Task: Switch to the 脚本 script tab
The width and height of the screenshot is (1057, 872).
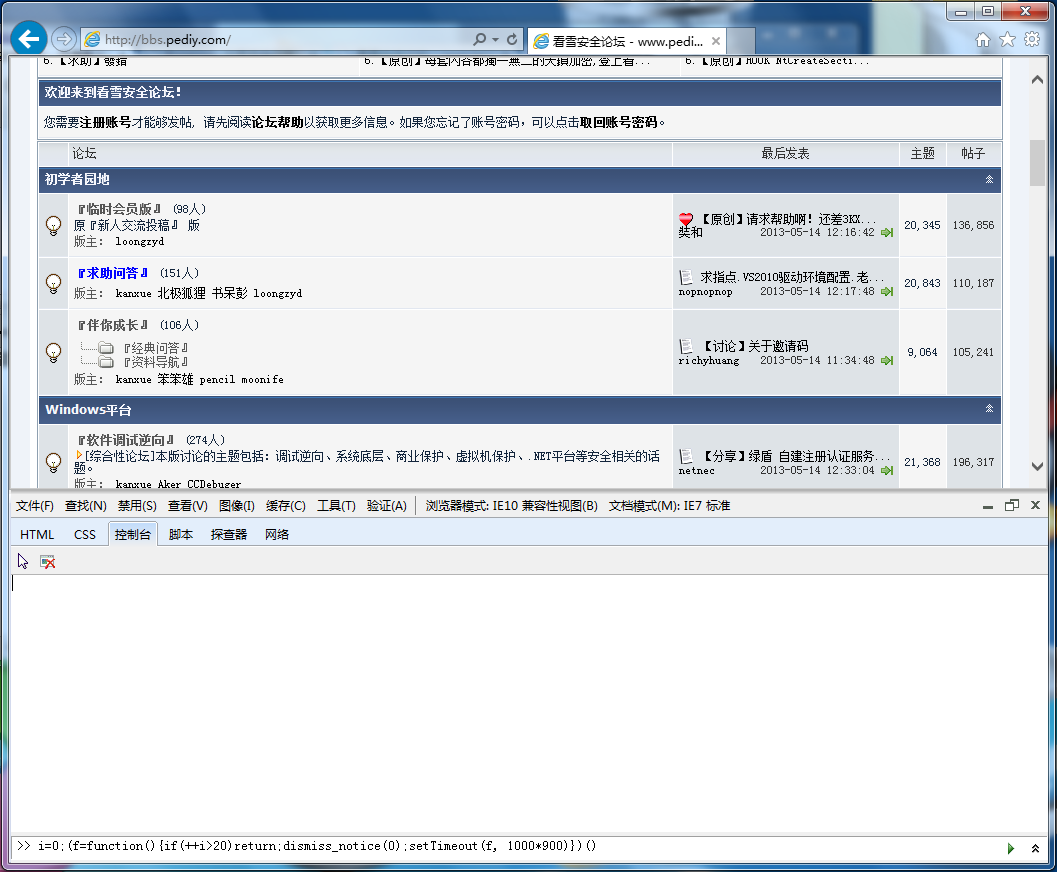Action: pos(181,534)
